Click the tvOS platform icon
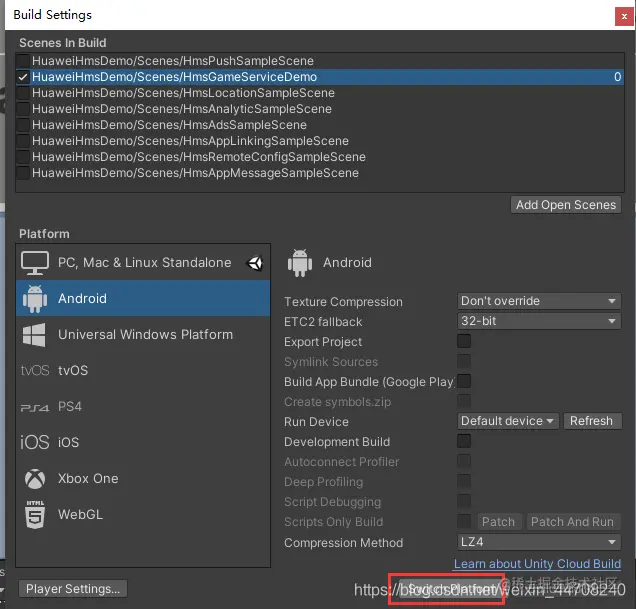636x609 pixels. tap(35, 370)
